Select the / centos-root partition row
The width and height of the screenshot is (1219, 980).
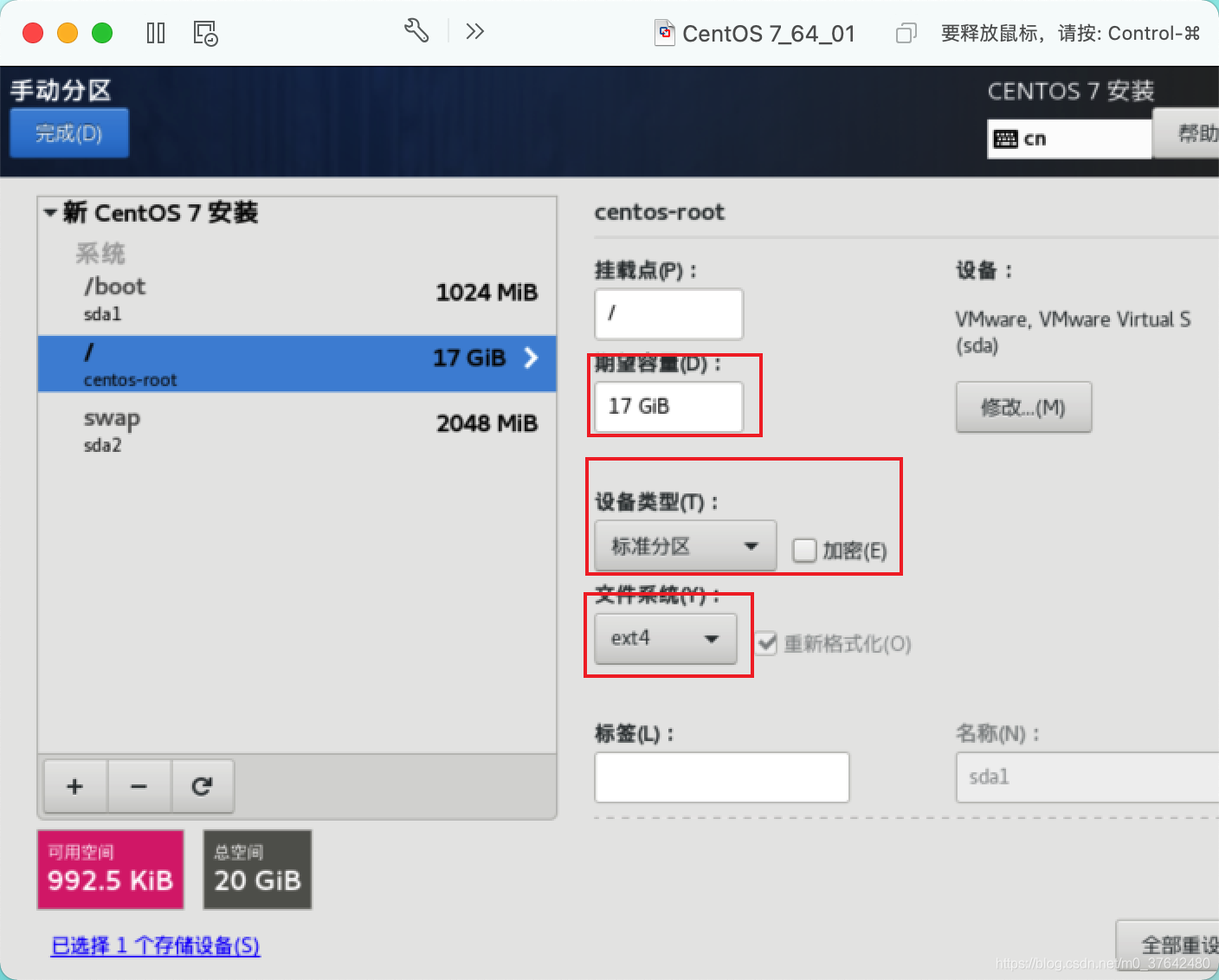click(x=297, y=364)
